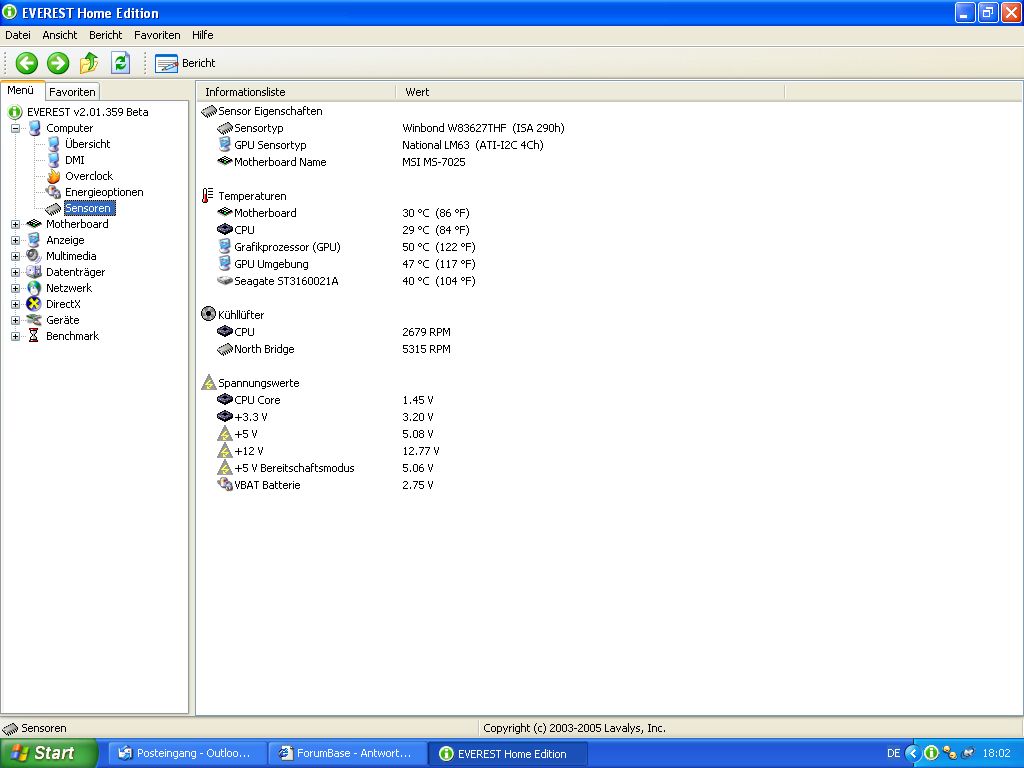Collapse the Computer tree node
Viewport: 1024px width, 768px height.
pos(16,129)
